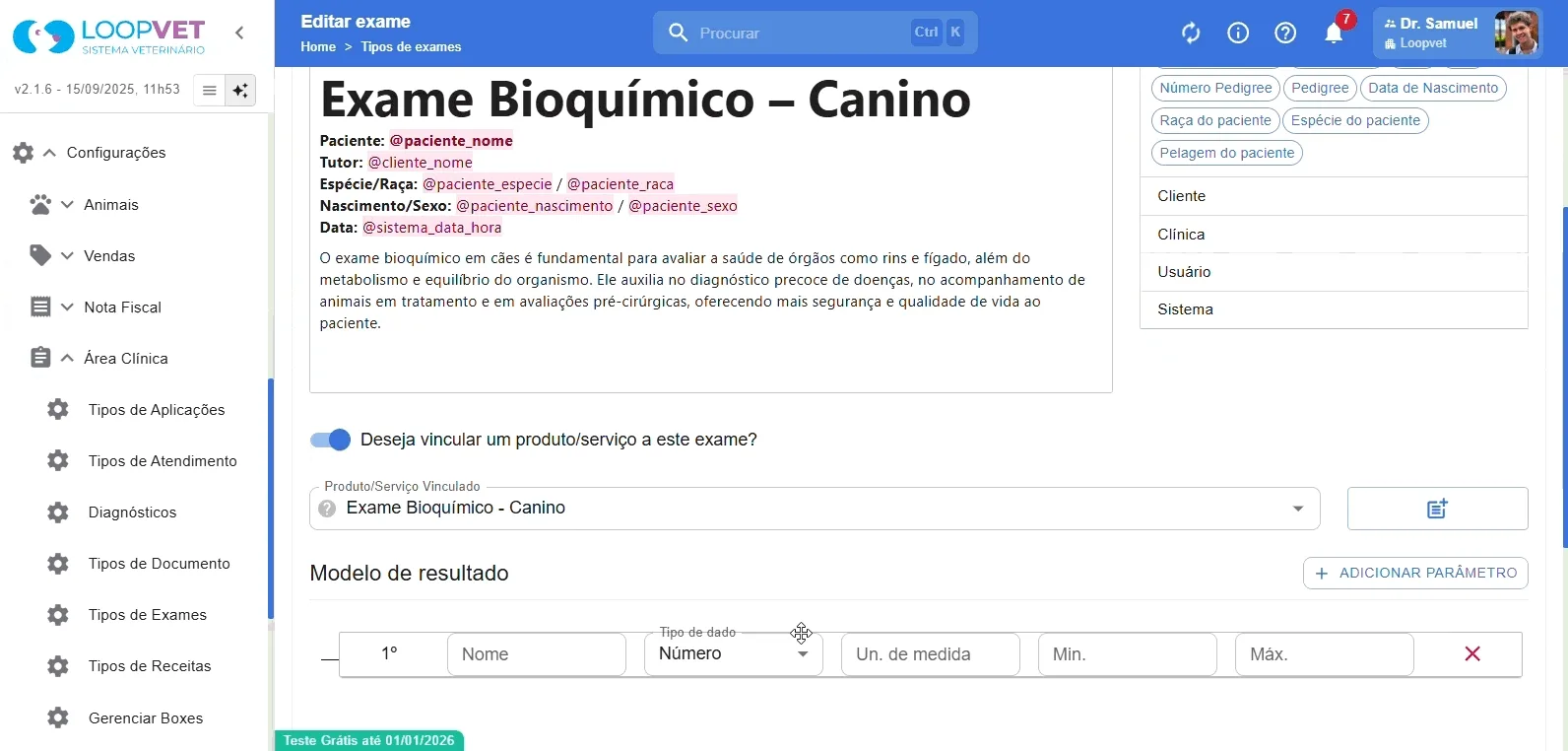Go to Home breadcrumb link

coord(318,46)
